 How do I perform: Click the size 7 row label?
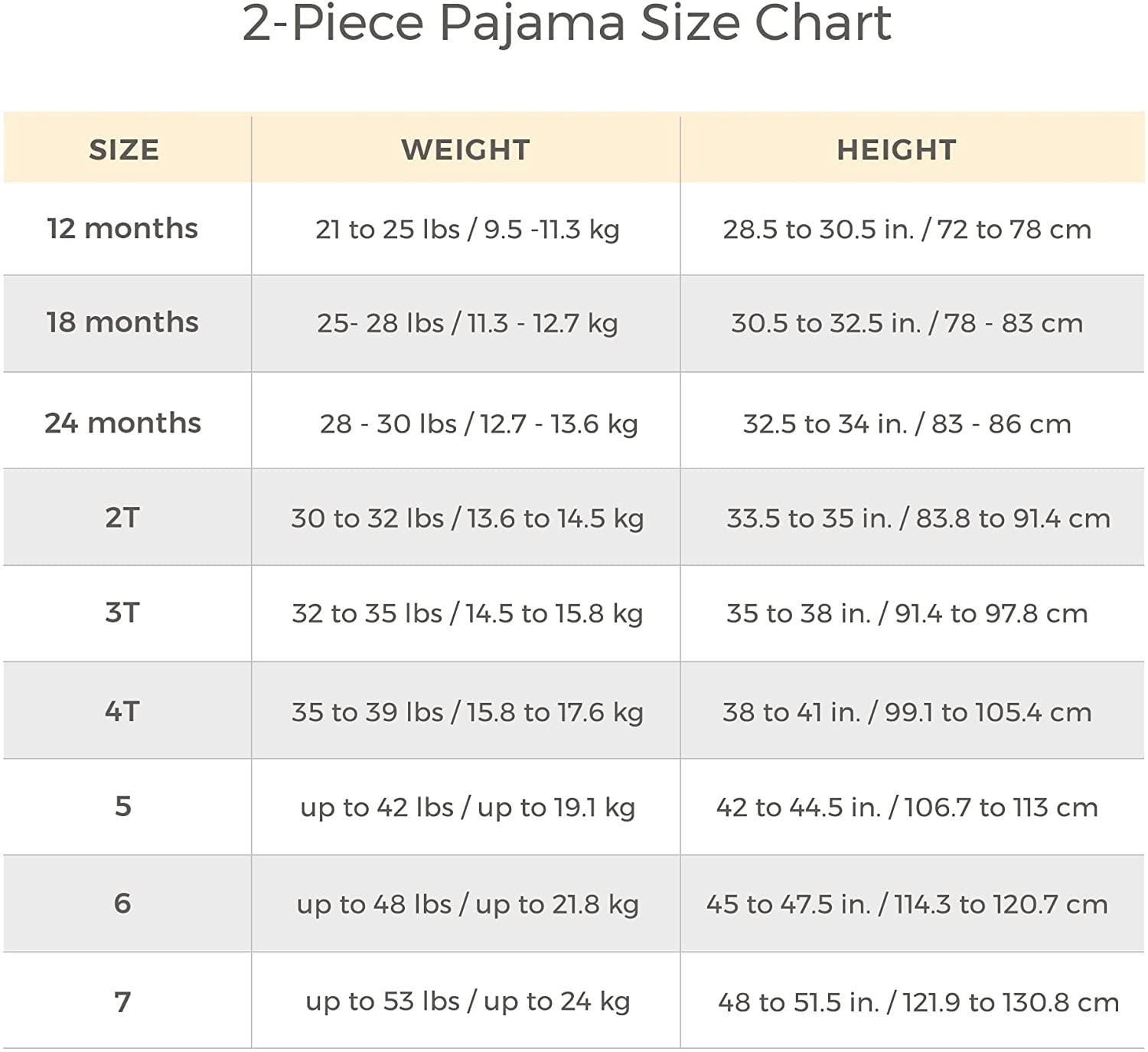(122, 1001)
